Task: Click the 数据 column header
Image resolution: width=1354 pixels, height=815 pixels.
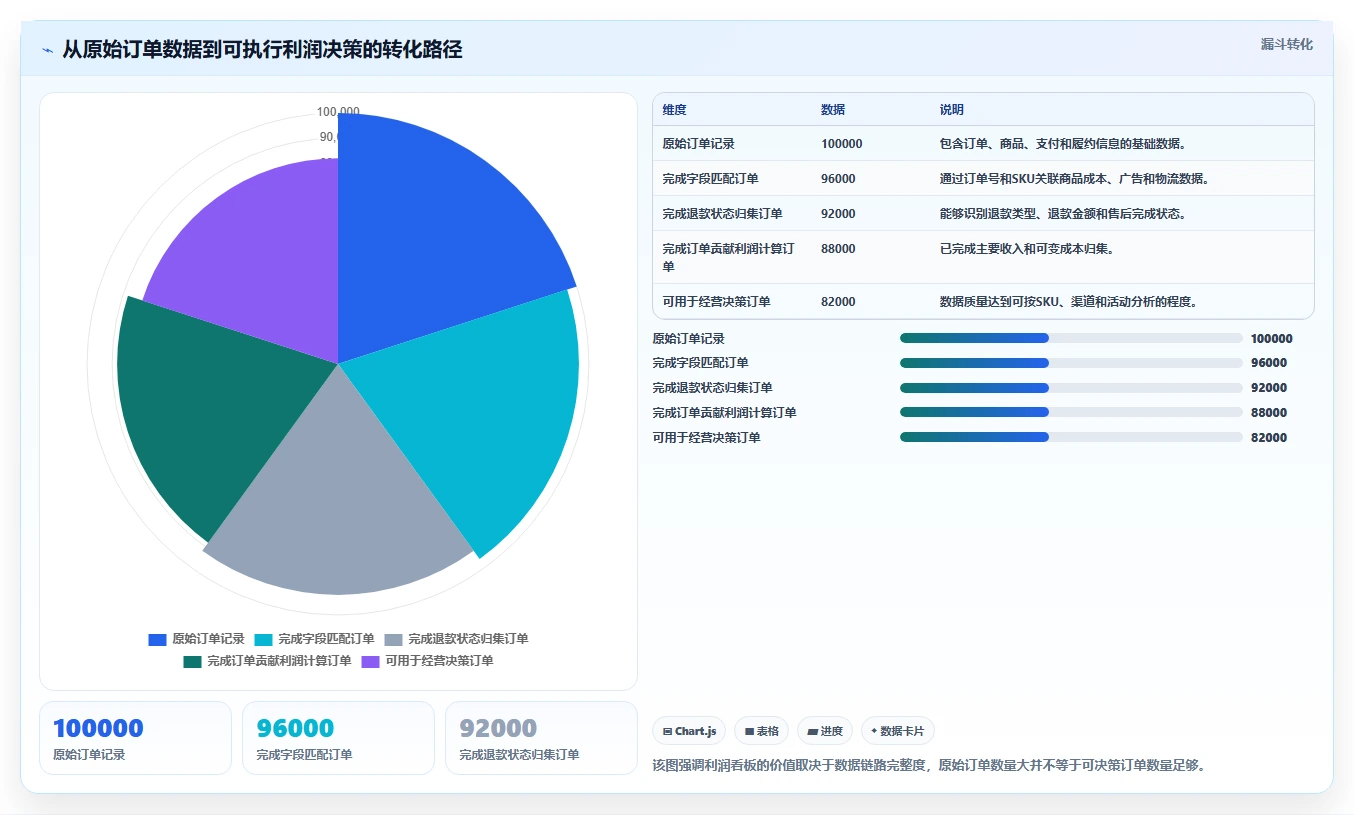Action: (x=834, y=110)
